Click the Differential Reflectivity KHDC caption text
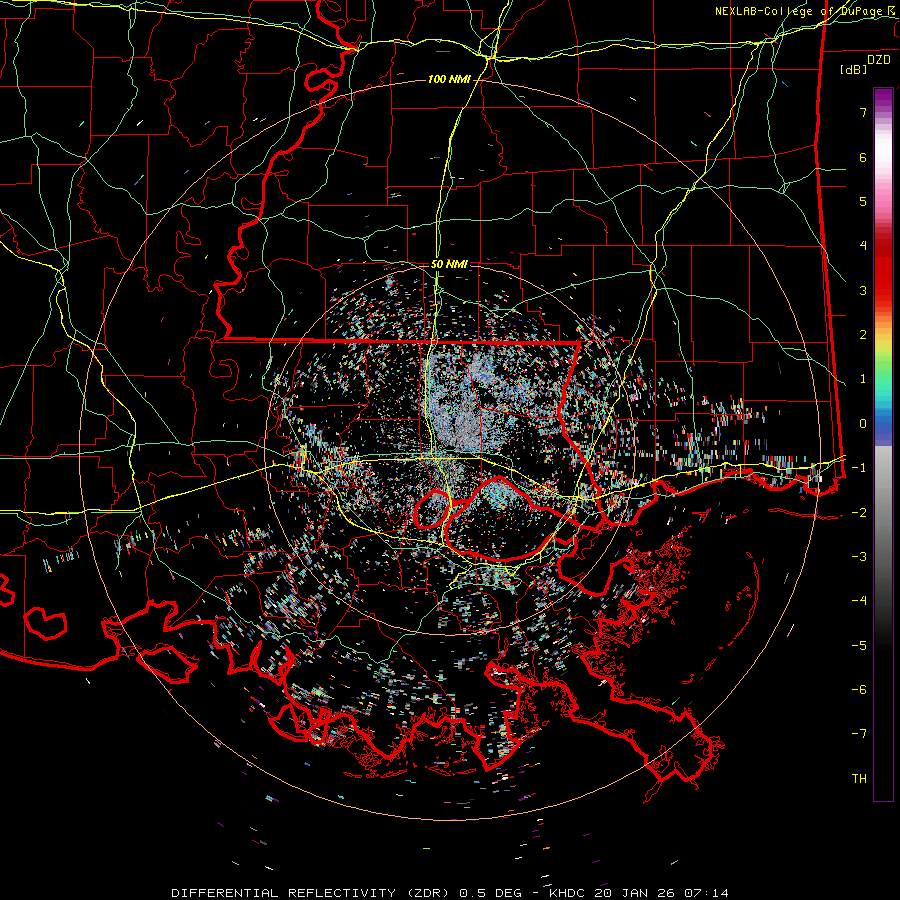The height and width of the screenshot is (900, 900). (449, 893)
